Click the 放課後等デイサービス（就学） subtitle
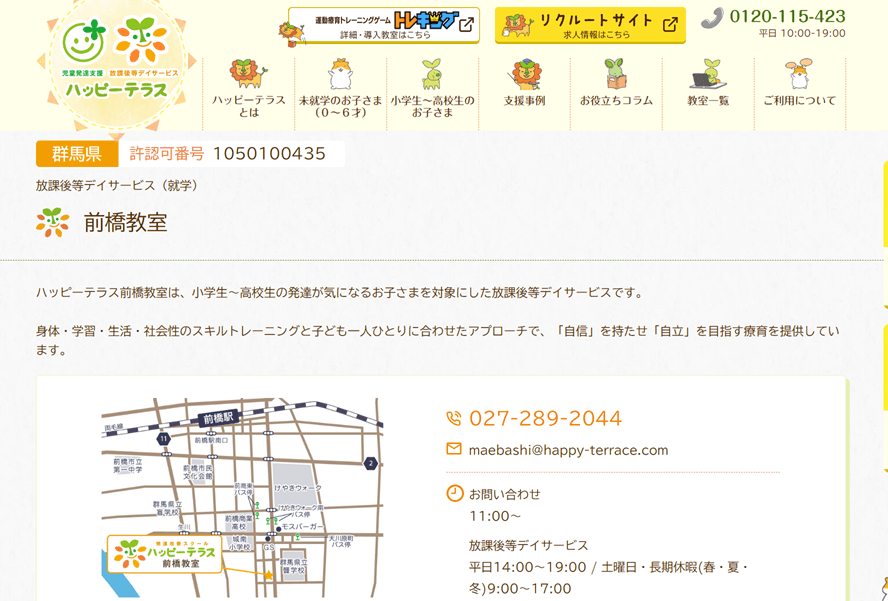Screen dimensions: 888x601 pos(117,186)
